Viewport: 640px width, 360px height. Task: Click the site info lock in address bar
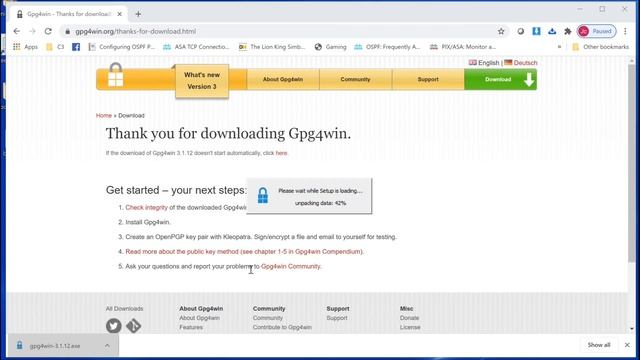[68, 31]
